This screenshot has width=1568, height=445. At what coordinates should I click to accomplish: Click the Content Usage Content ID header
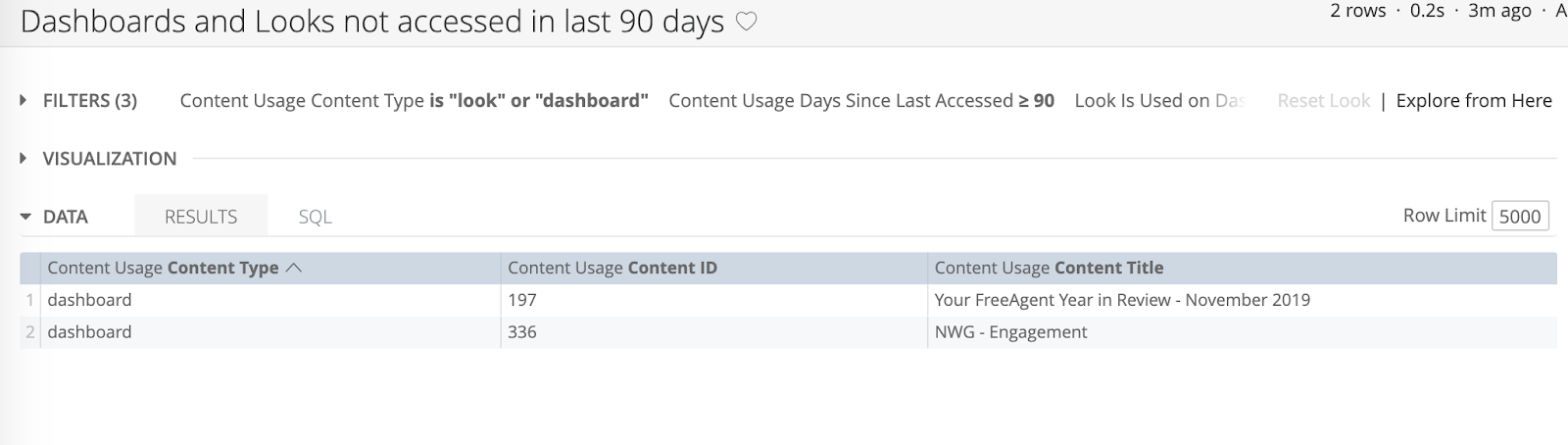click(612, 269)
